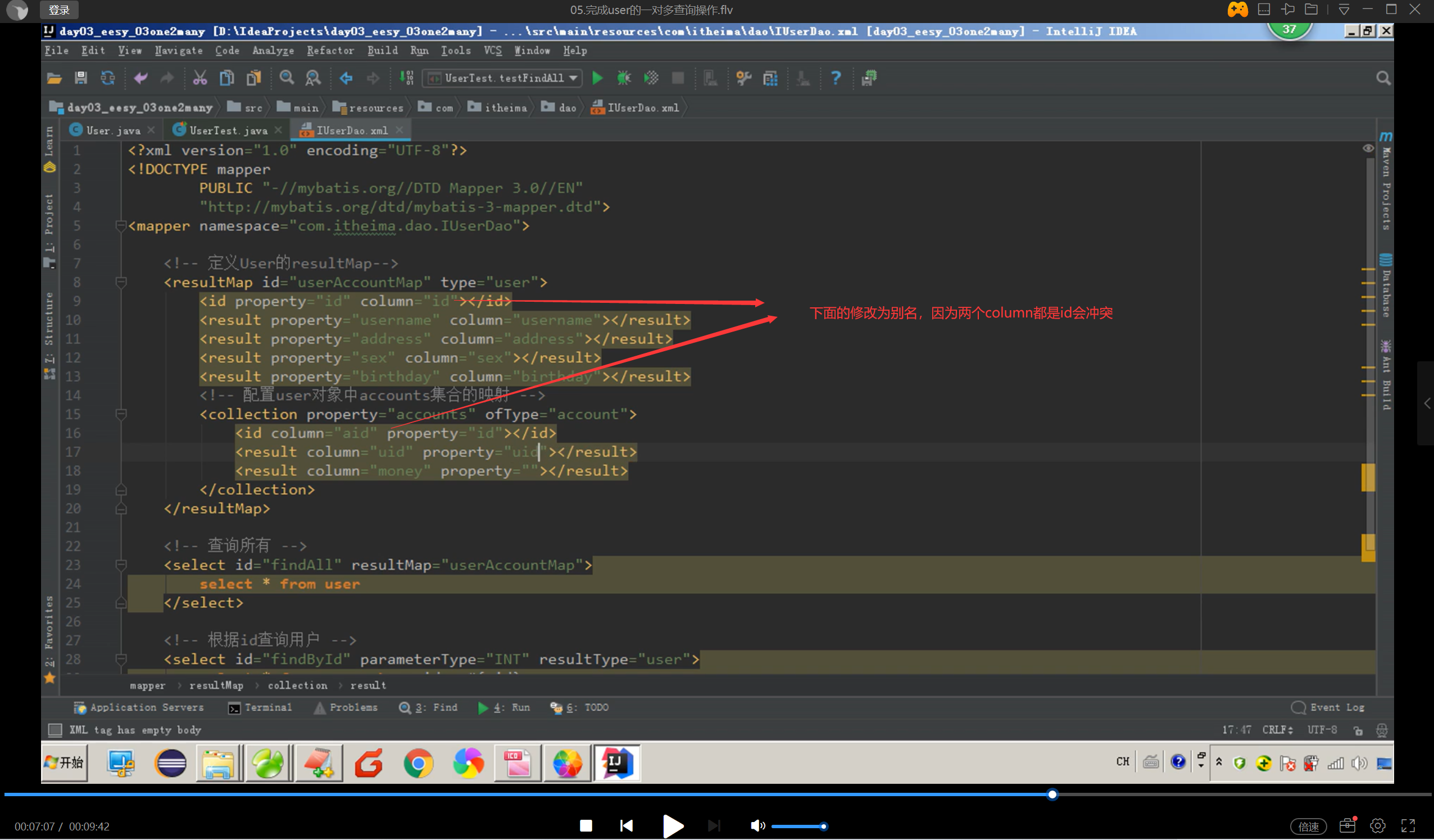Toggle the eye inspection icon in editor
Viewport: 1434px width, 840px height.
point(1368,148)
